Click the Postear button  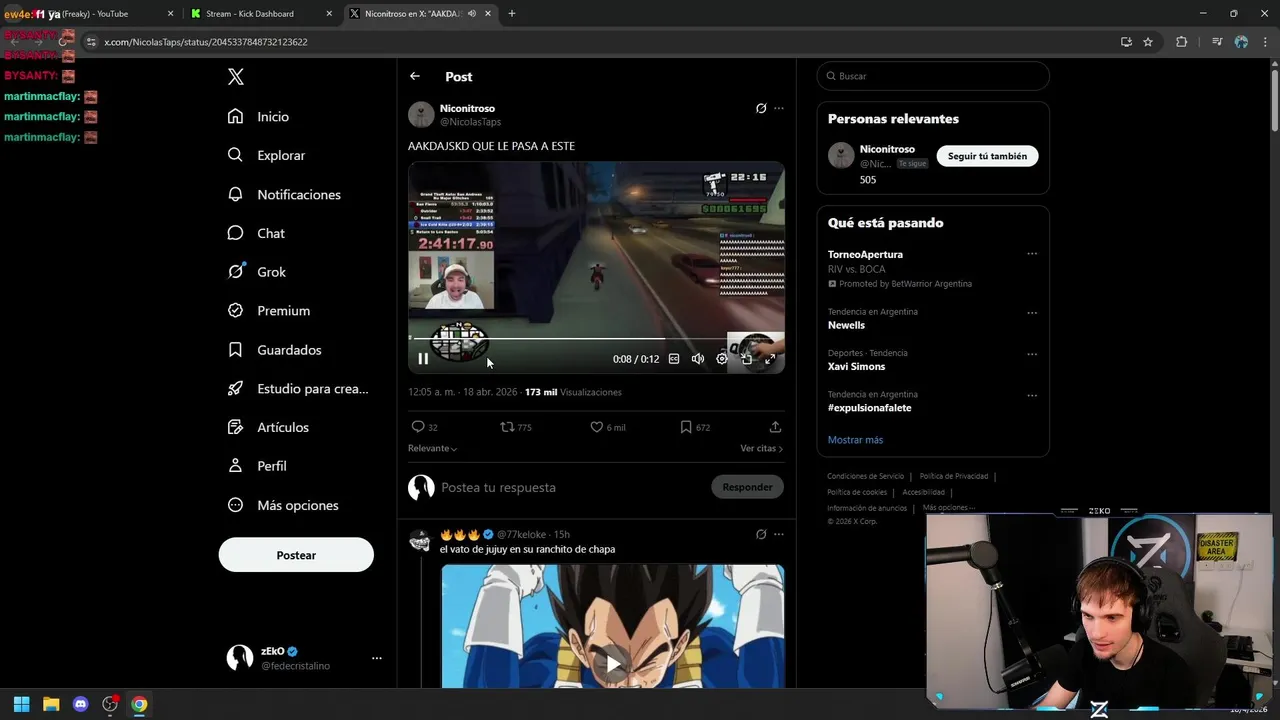point(296,555)
